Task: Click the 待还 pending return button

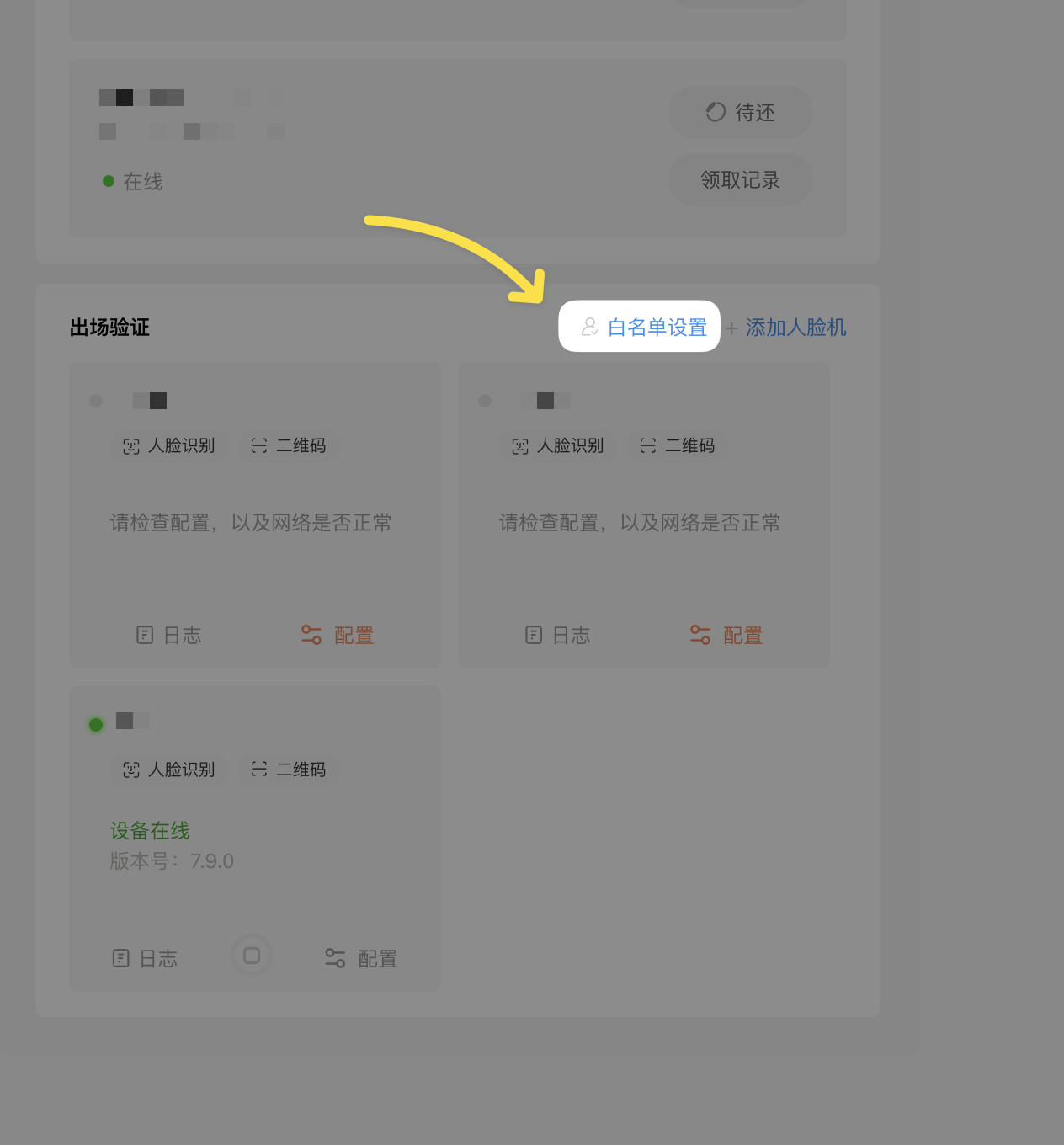Action: pos(741,112)
